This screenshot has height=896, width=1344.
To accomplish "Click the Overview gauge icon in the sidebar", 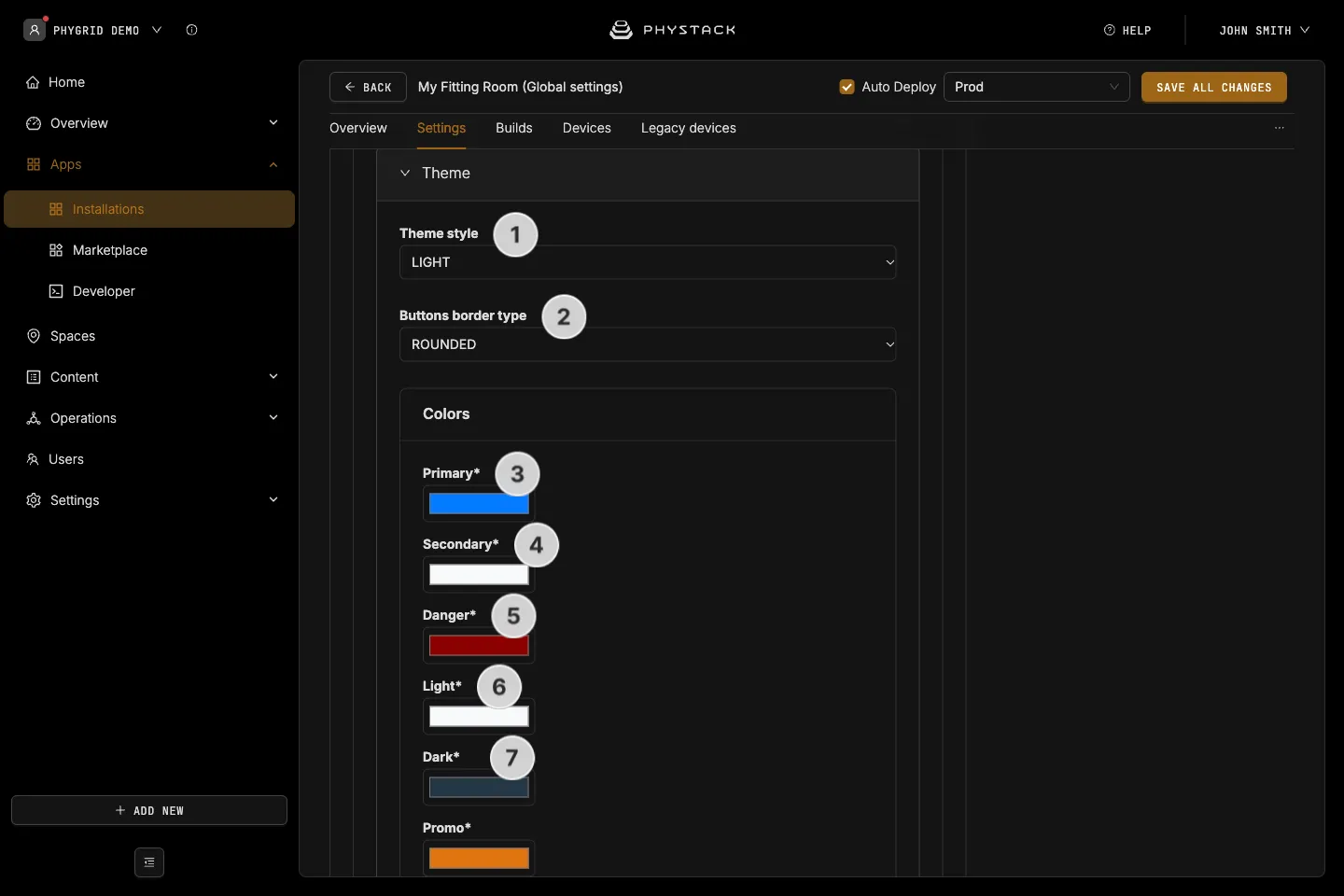I will click(34, 123).
